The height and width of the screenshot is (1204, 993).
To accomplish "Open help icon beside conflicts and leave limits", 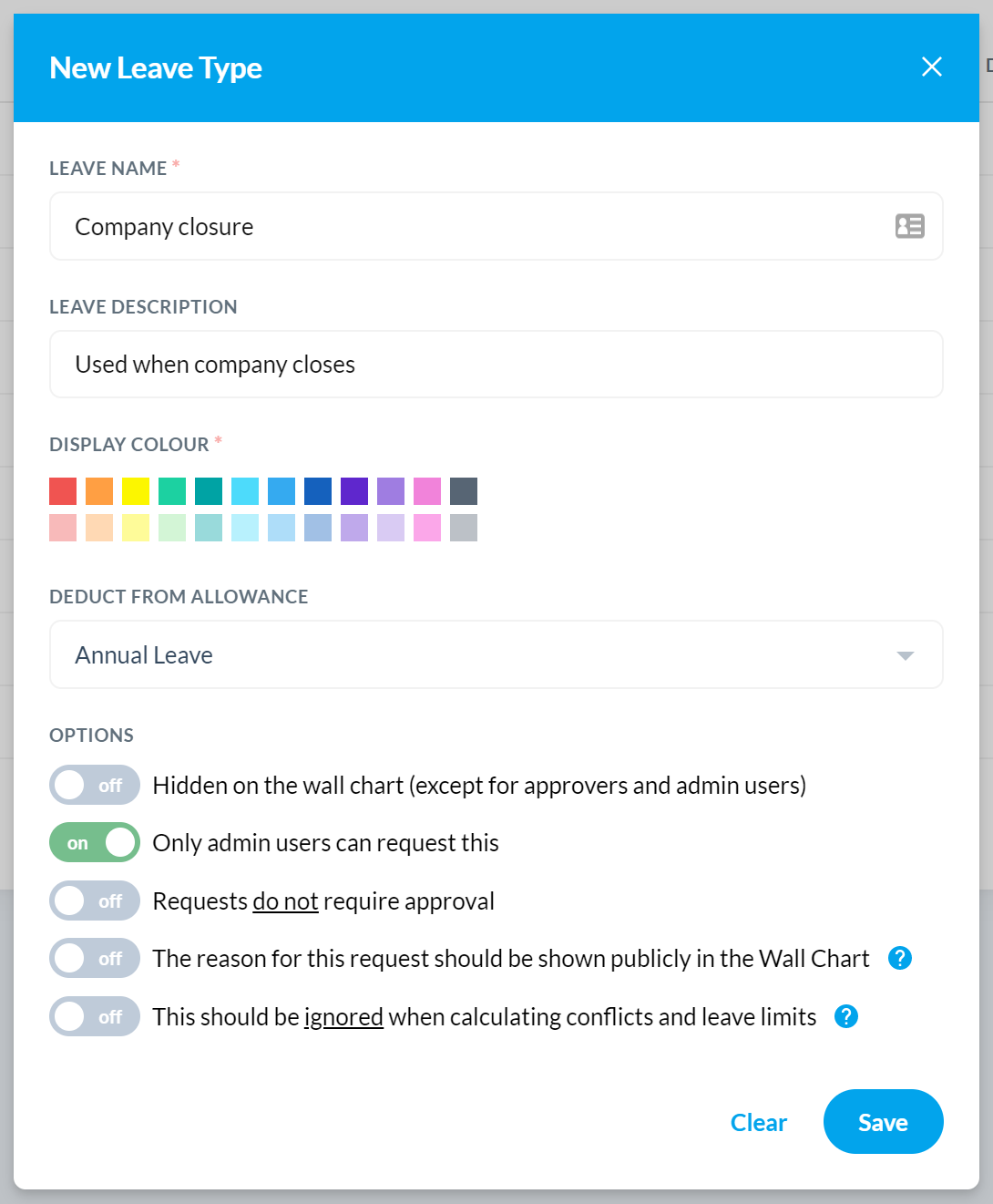I will pyautogui.click(x=845, y=1016).
